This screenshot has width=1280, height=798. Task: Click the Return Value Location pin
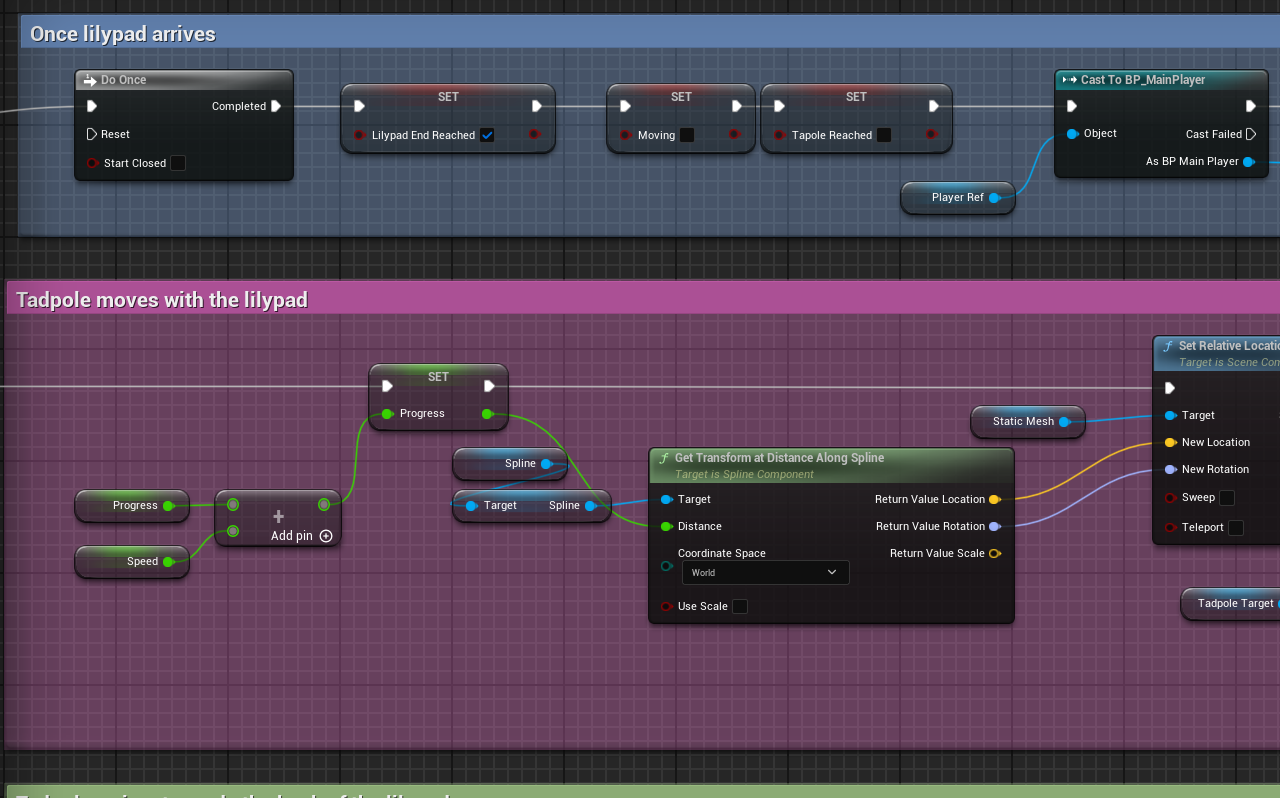click(995, 499)
